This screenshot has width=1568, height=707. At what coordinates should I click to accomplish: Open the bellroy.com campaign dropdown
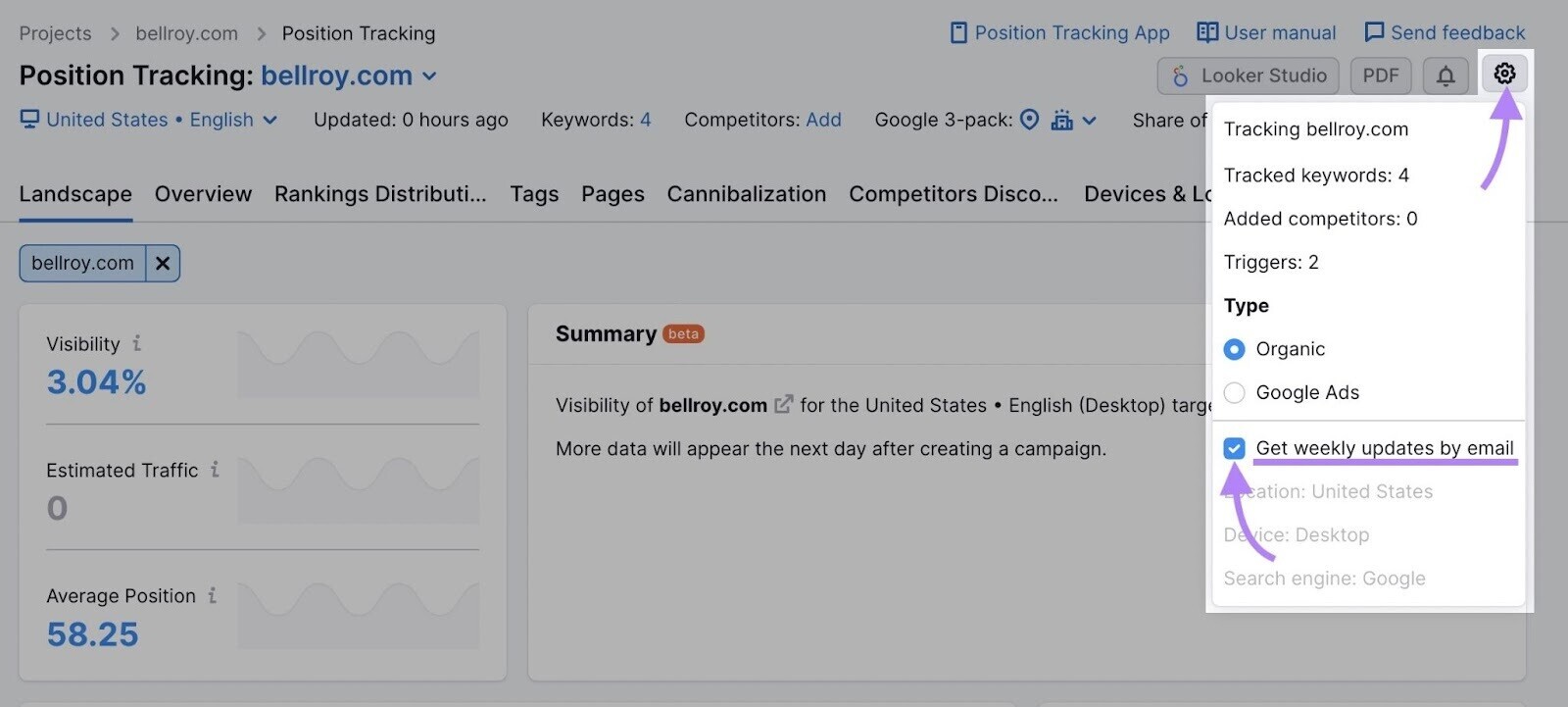430,76
